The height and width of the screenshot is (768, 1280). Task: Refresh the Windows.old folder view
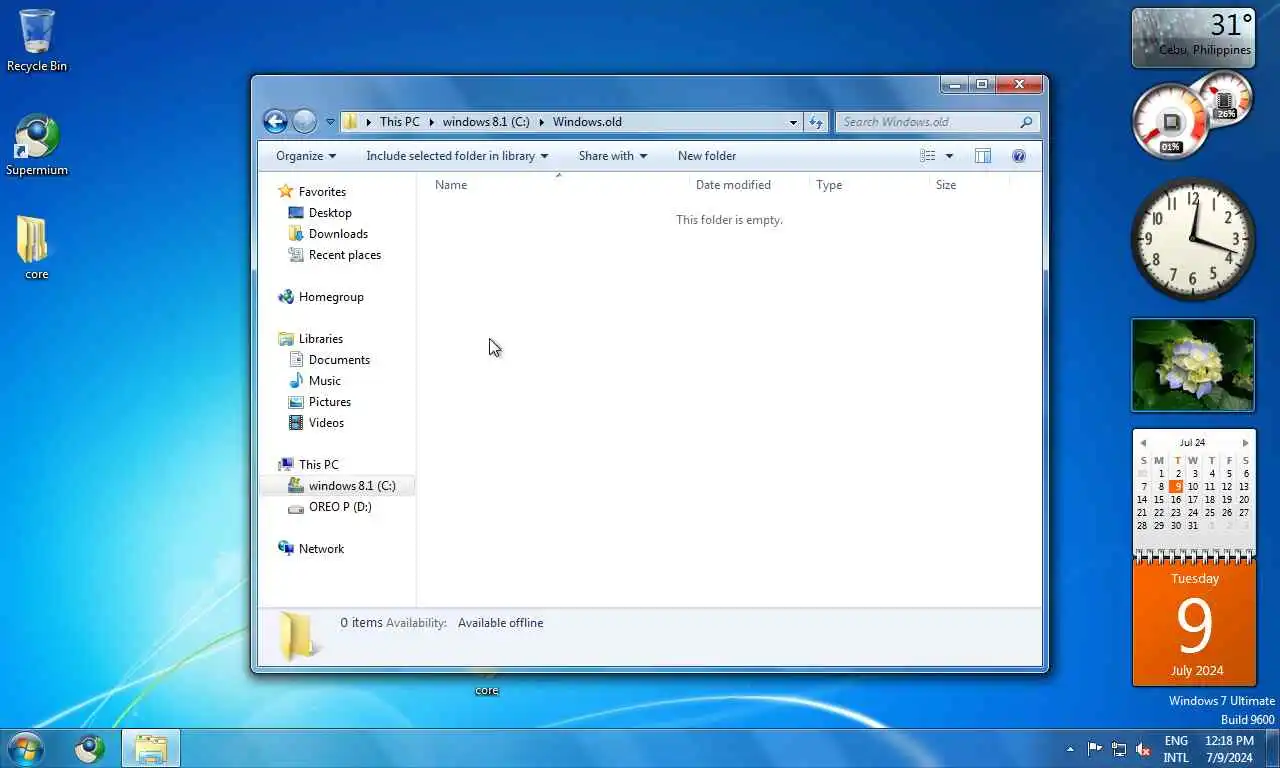pos(816,122)
